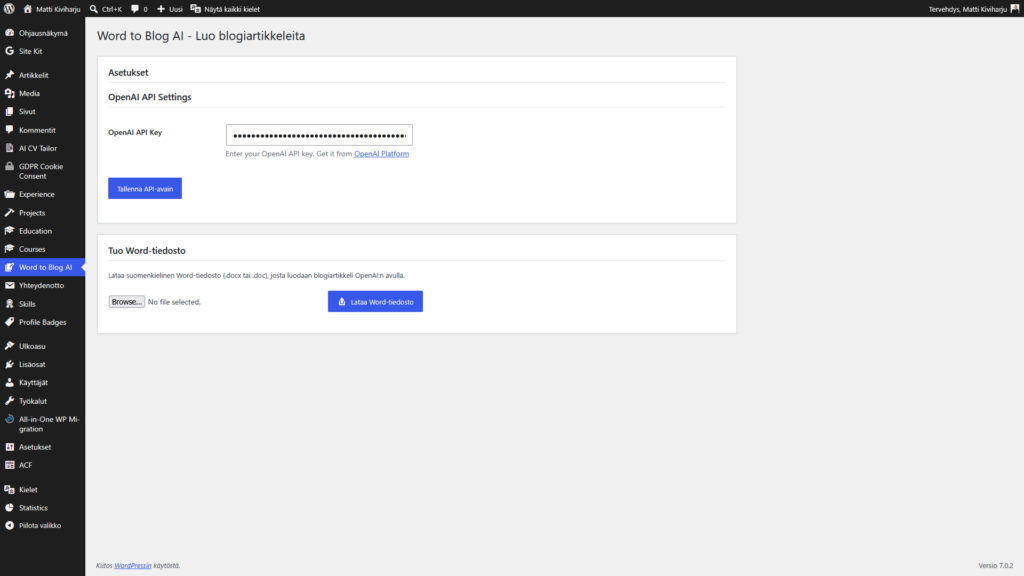1024x576 pixels.
Task: Focus the OpenAI API Key password field
Action: pyautogui.click(x=319, y=135)
